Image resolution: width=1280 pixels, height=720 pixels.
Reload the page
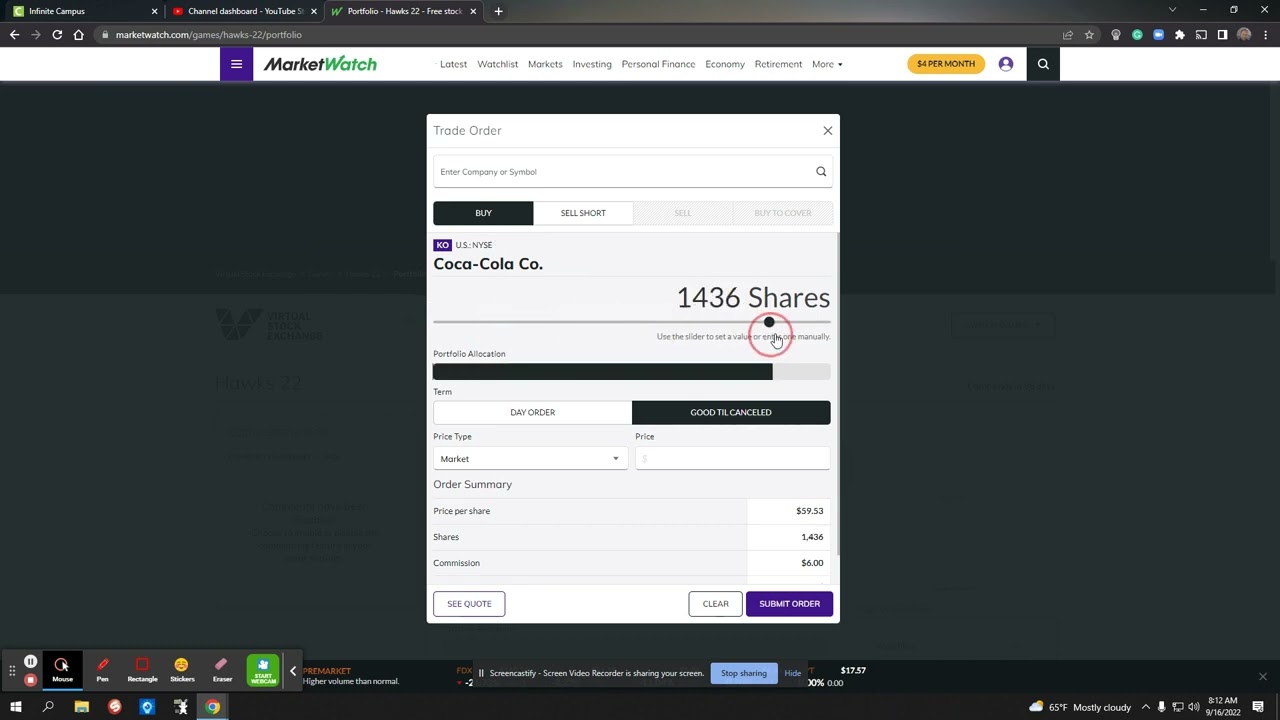tap(57, 35)
